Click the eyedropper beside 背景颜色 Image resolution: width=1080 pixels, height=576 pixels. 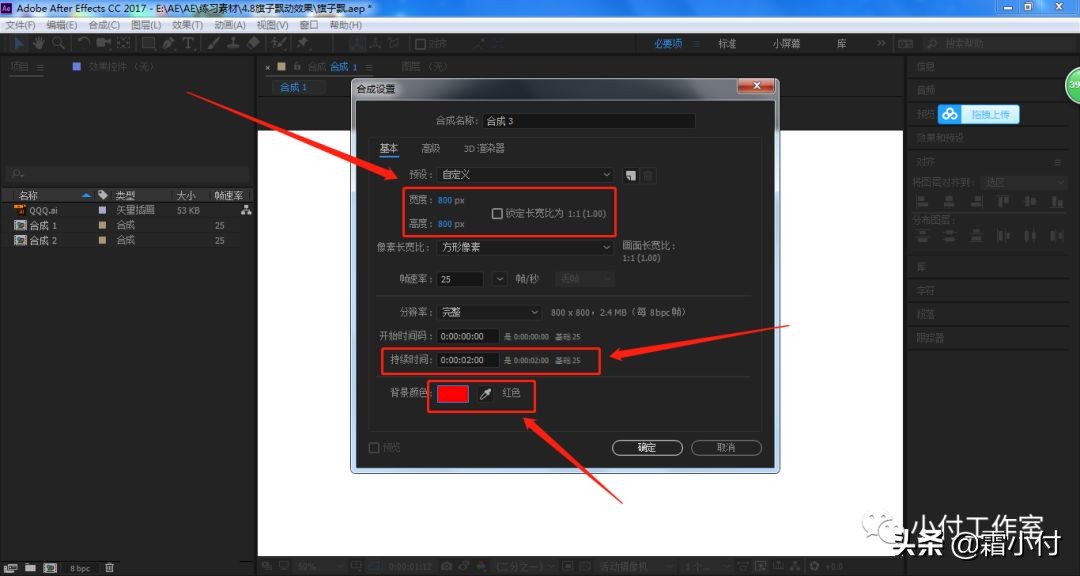[484, 392]
